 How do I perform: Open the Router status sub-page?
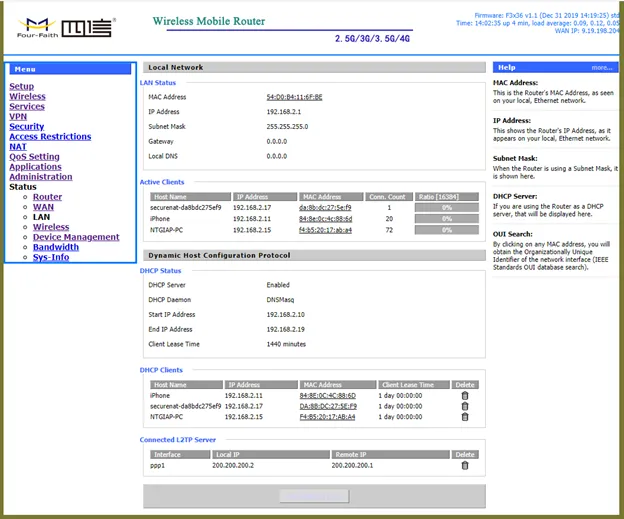(47, 197)
